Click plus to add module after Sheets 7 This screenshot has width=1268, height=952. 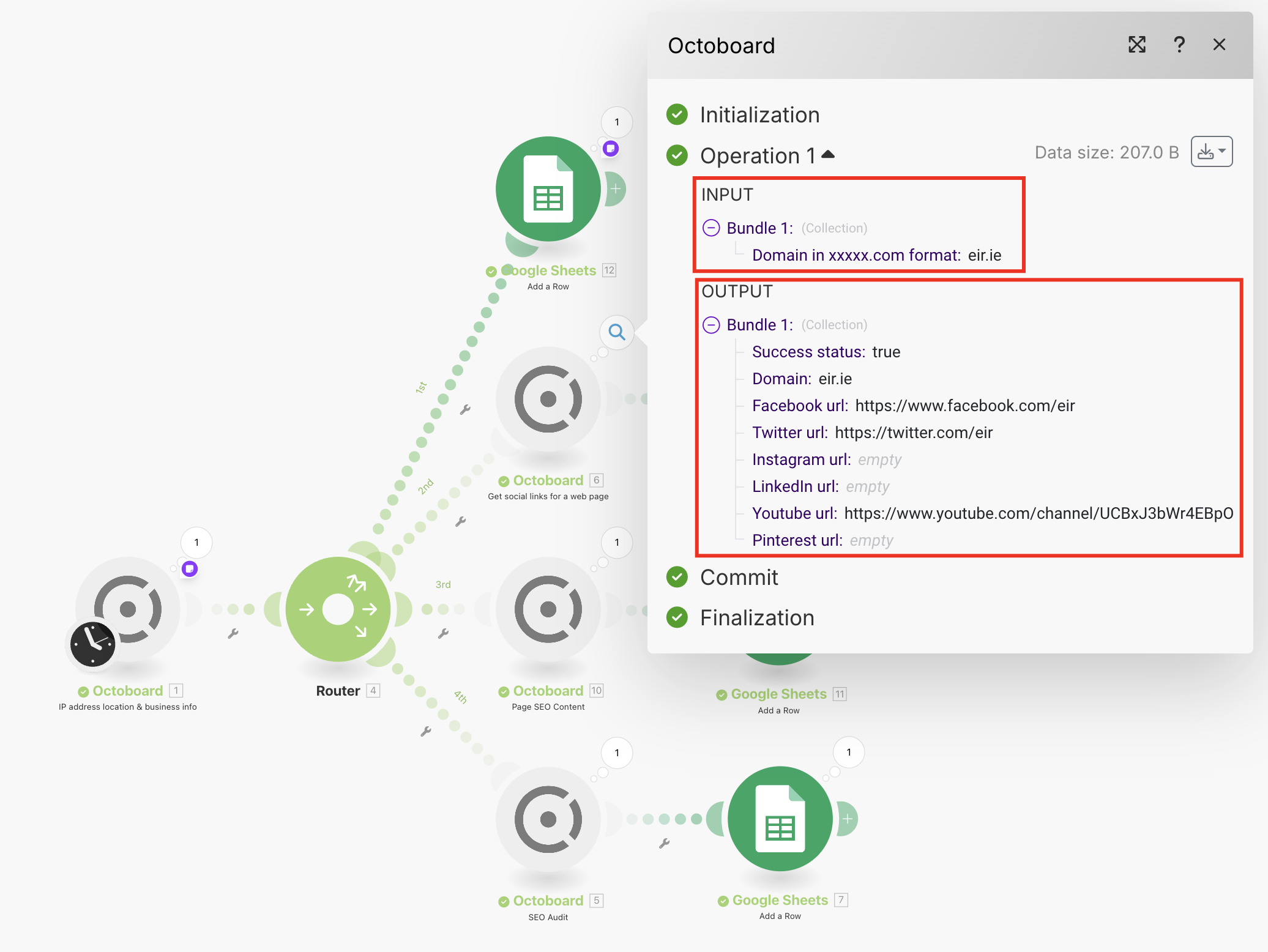coord(848,819)
